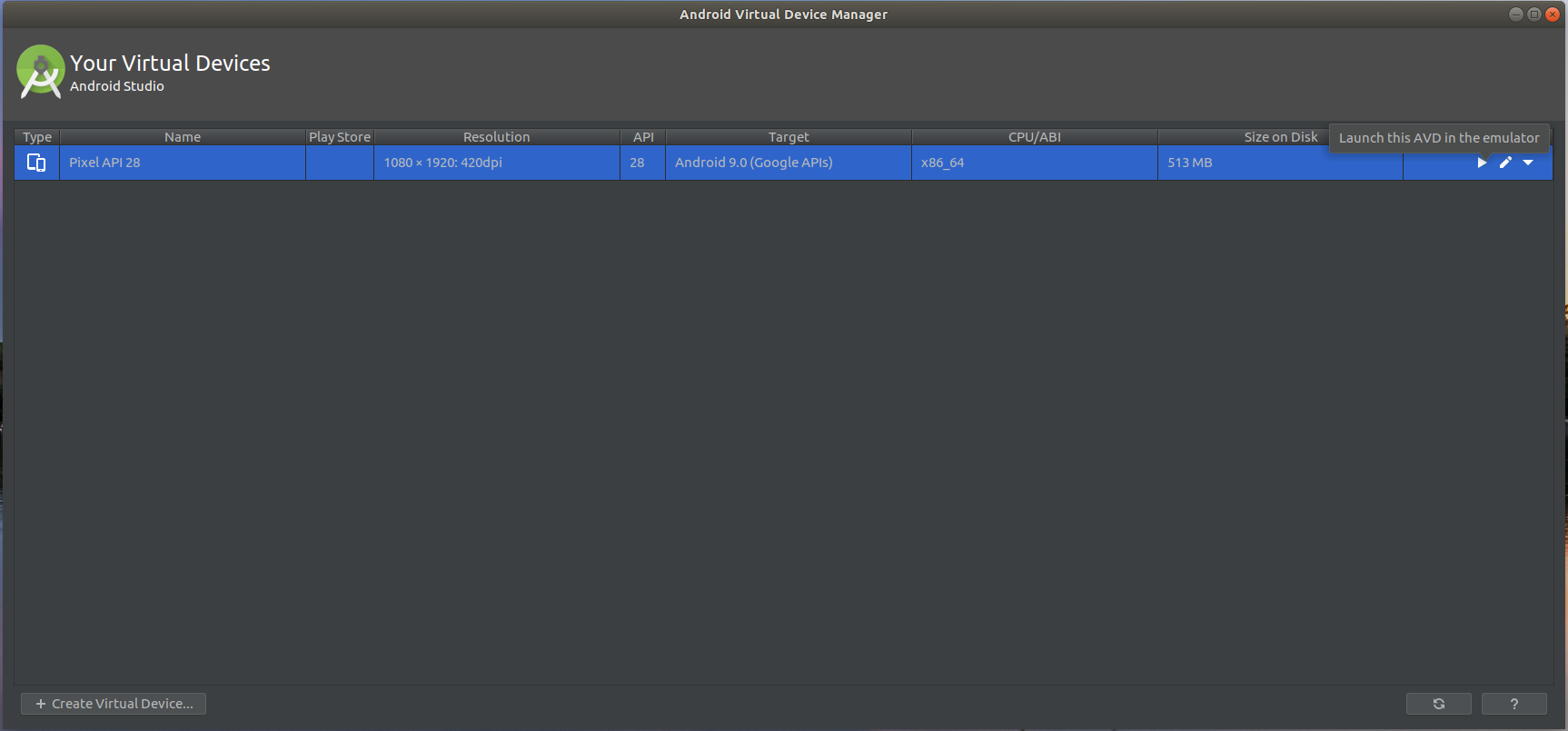Close the Android Virtual Device Manager window
1568x731 pixels.
pyautogui.click(x=1553, y=14)
